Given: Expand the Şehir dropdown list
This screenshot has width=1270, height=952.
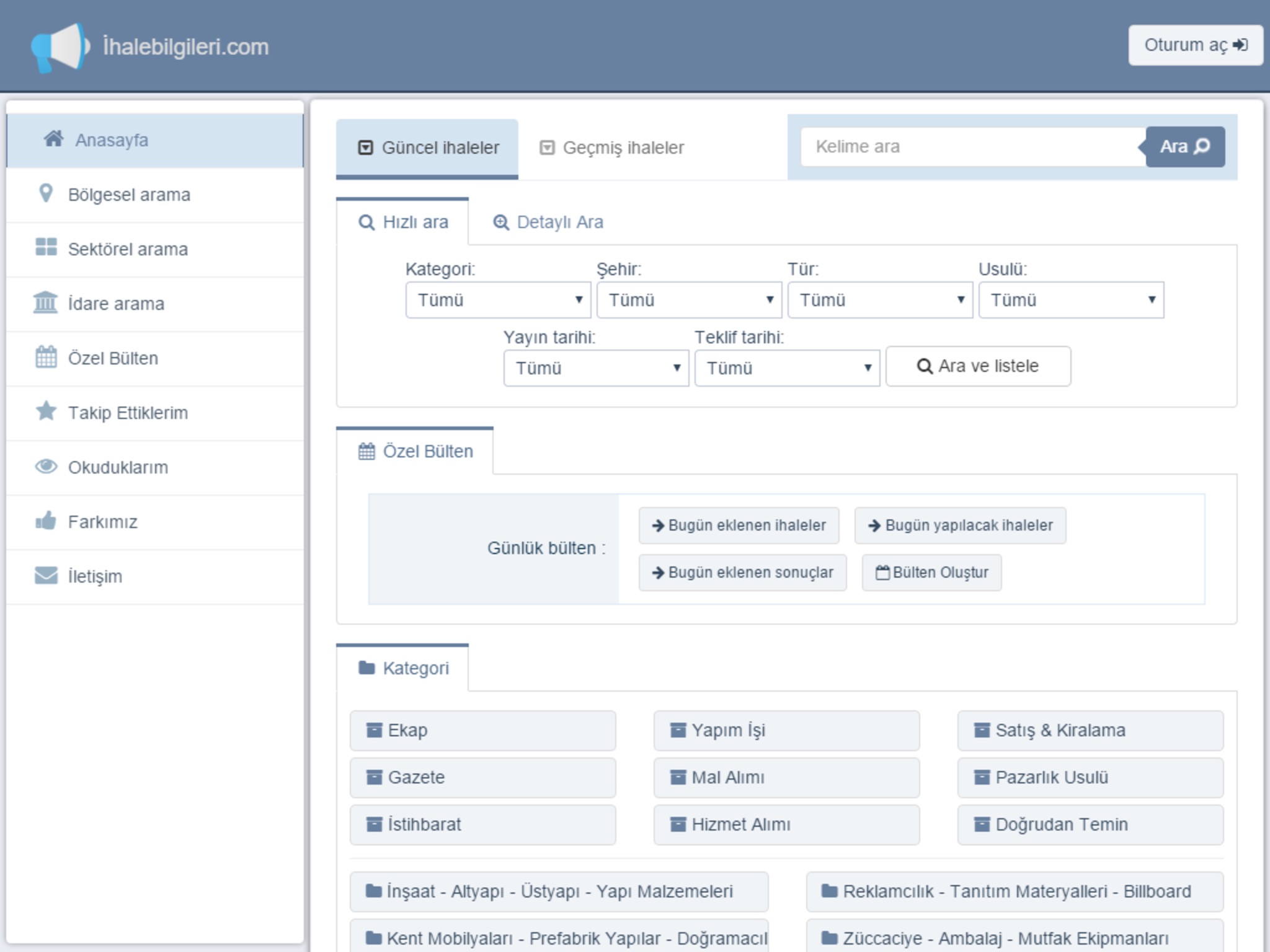Looking at the screenshot, I should pos(689,301).
